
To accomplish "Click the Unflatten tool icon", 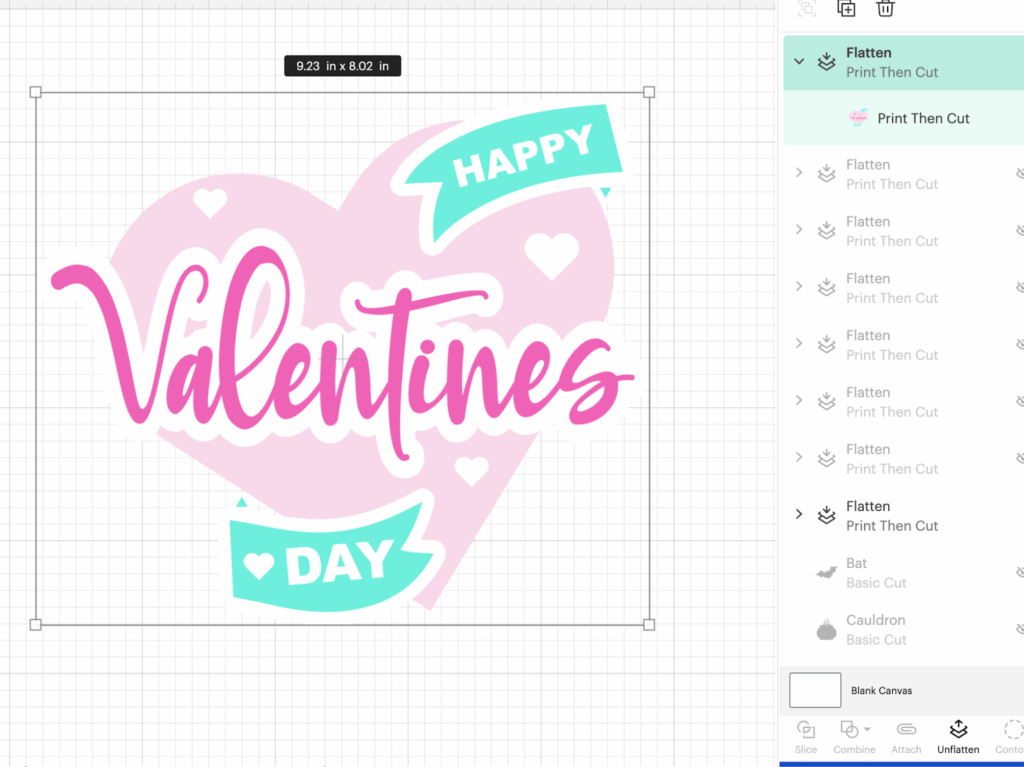I will (x=958, y=729).
